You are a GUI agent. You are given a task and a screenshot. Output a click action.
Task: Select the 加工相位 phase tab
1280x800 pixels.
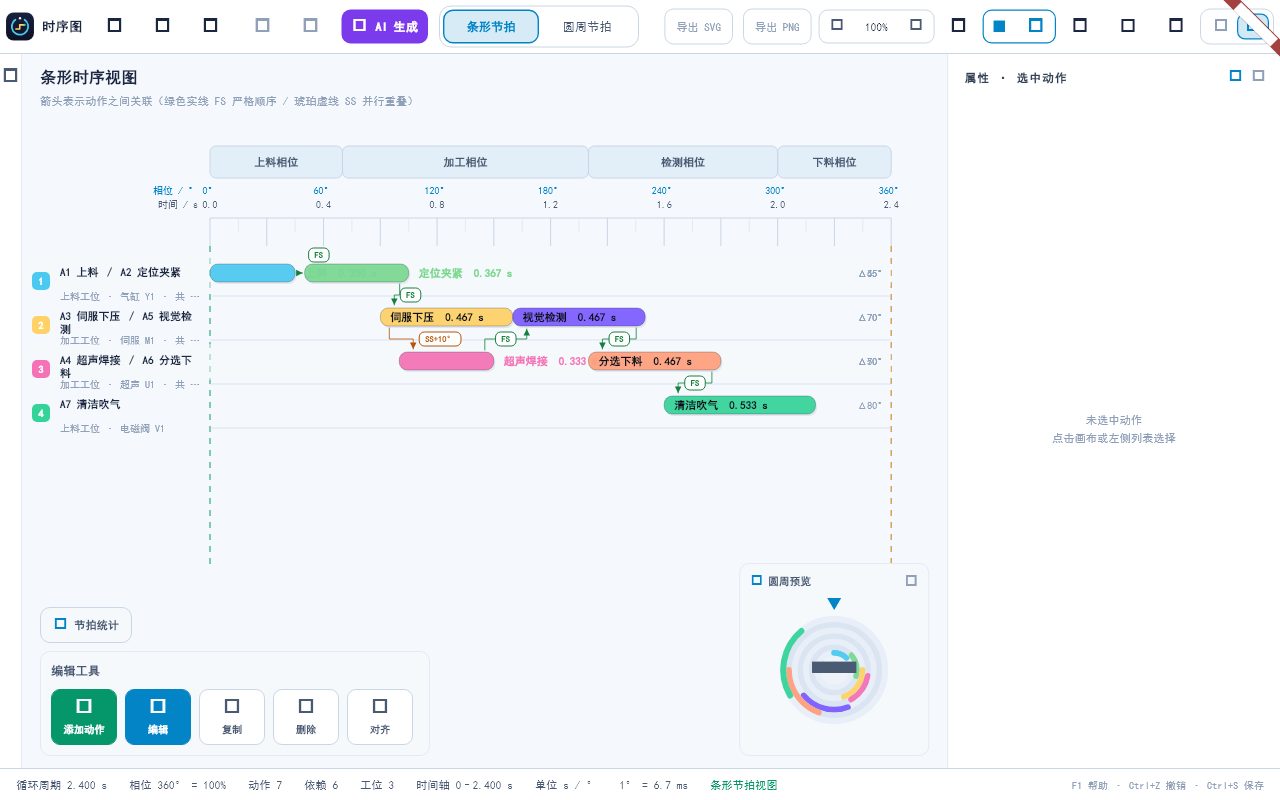tap(465, 162)
